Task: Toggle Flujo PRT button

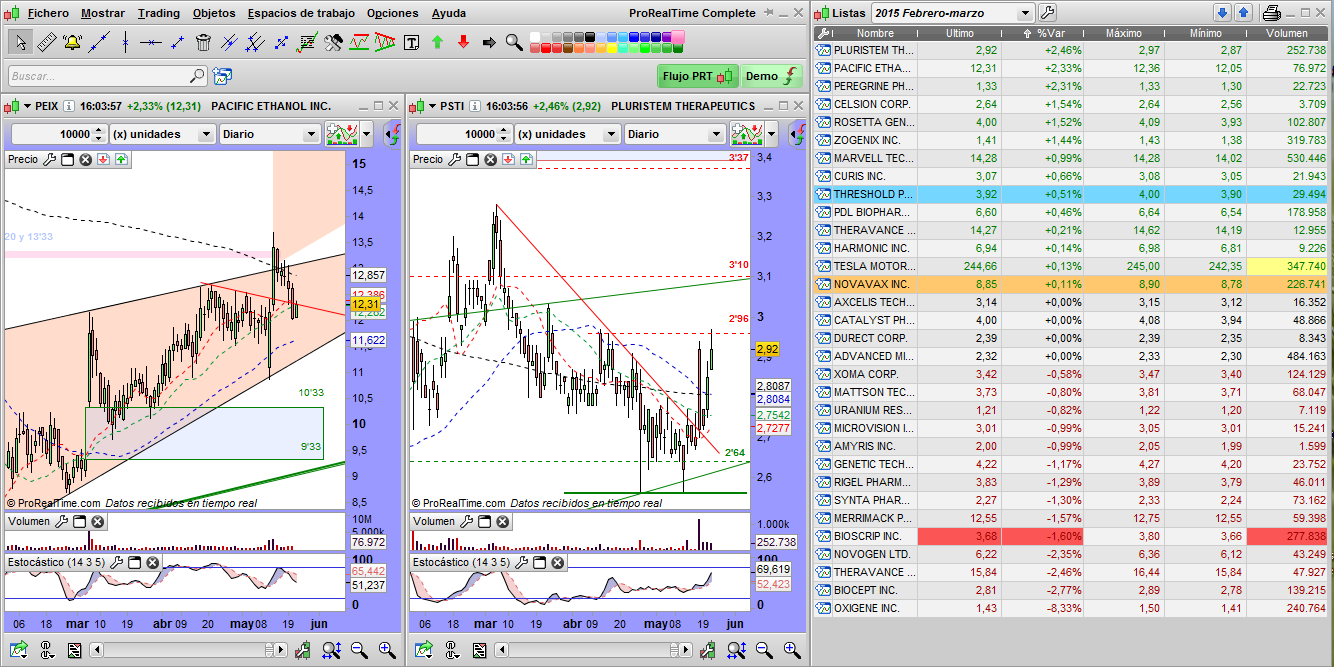Action: (x=698, y=76)
